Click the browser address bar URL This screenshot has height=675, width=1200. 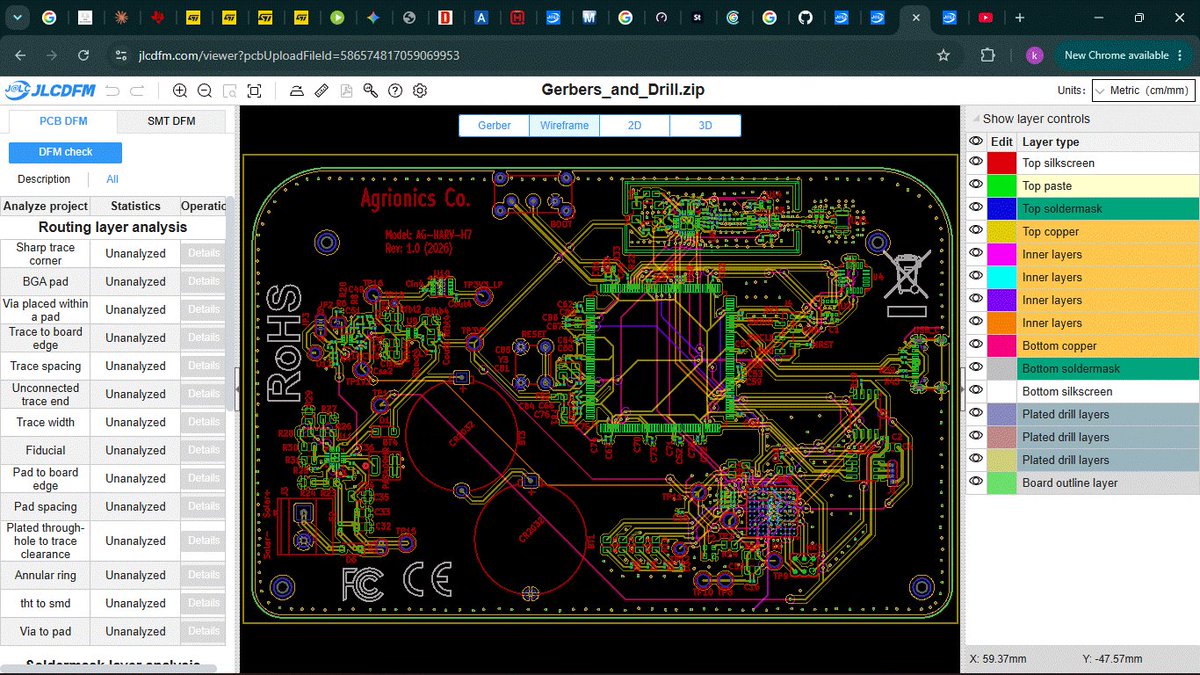[x=297, y=56]
